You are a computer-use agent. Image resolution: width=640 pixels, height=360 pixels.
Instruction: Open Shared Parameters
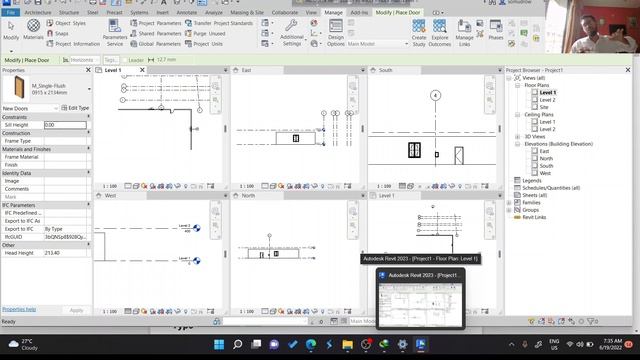pyautogui.click(x=156, y=33)
